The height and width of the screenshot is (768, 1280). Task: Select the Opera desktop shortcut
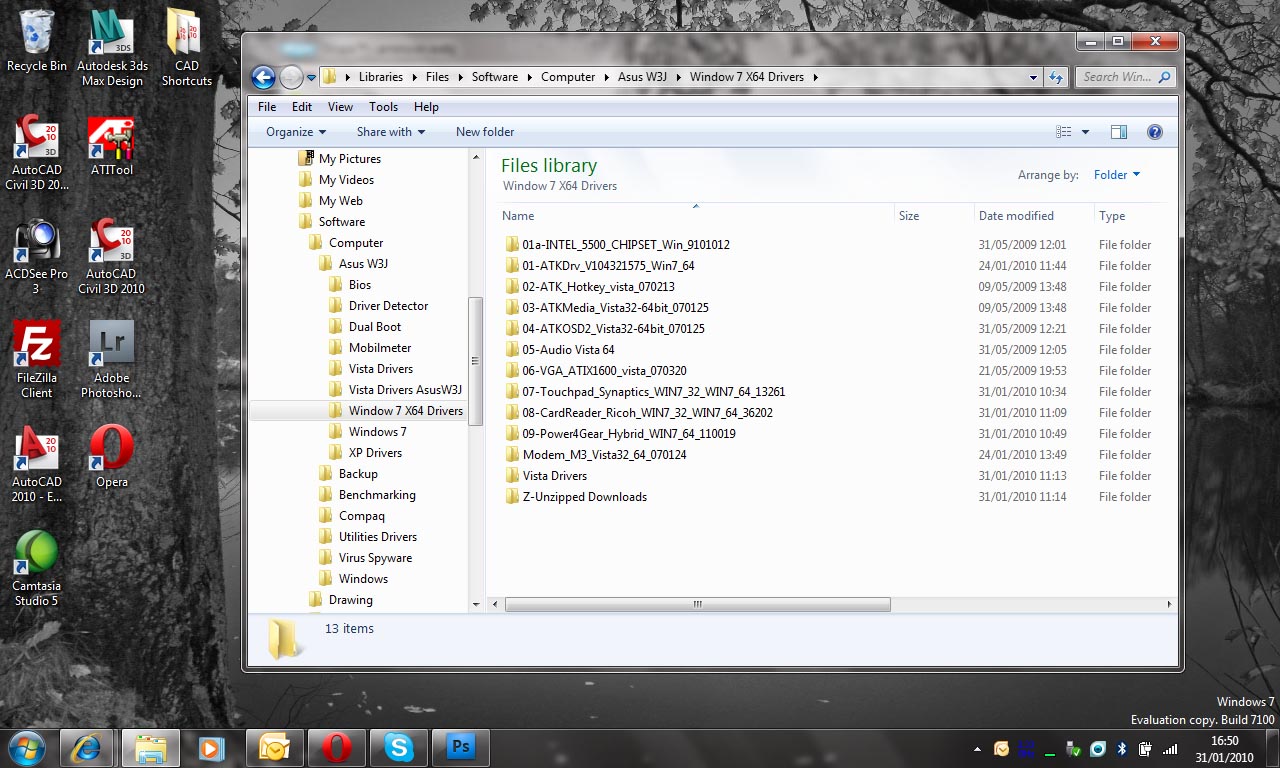pyautogui.click(x=111, y=456)
